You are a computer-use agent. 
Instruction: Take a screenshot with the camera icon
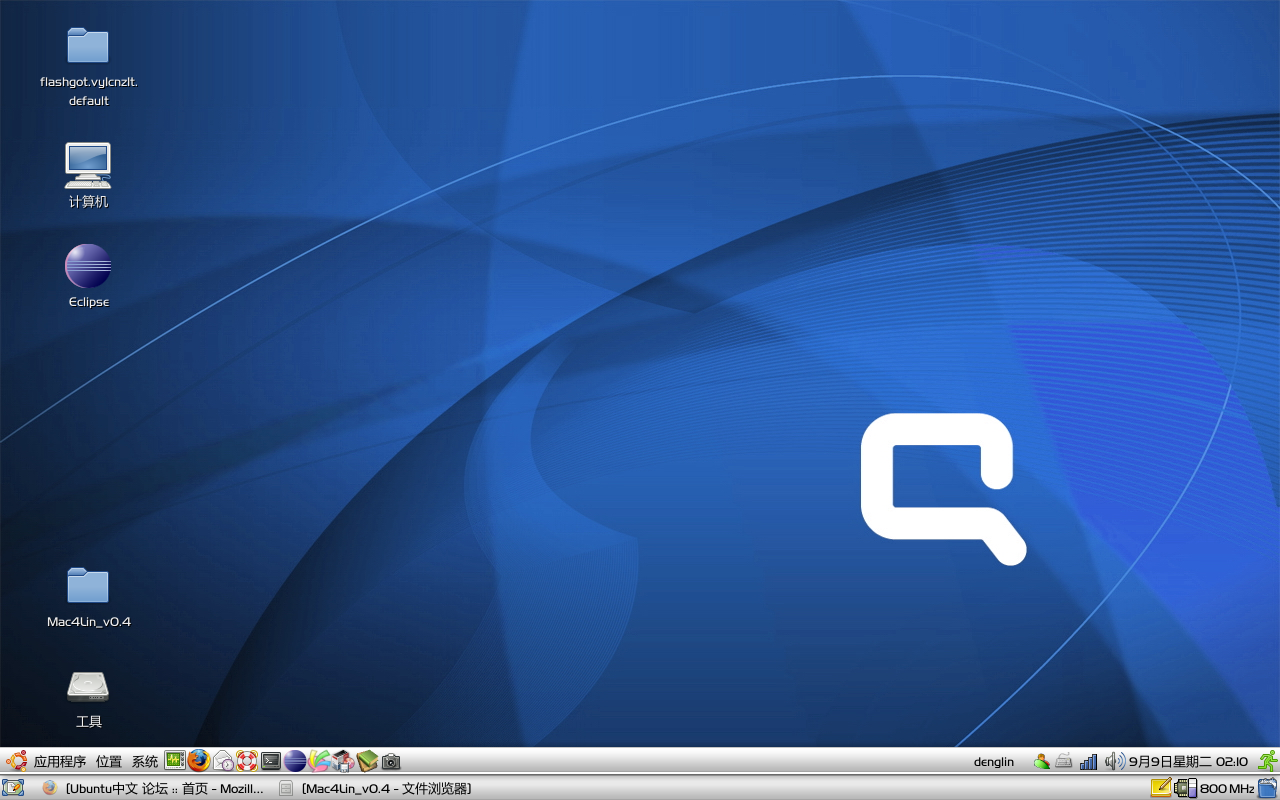pos(391,762)
